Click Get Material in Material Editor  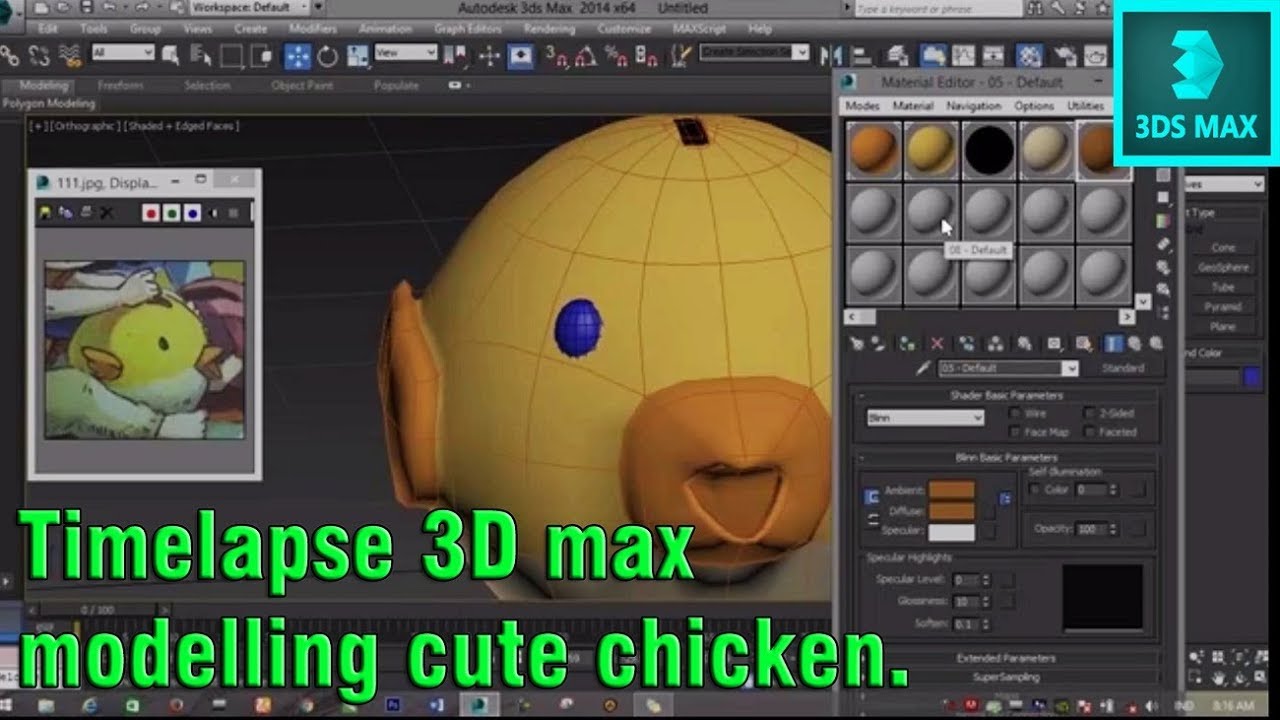tap(856, 343)
